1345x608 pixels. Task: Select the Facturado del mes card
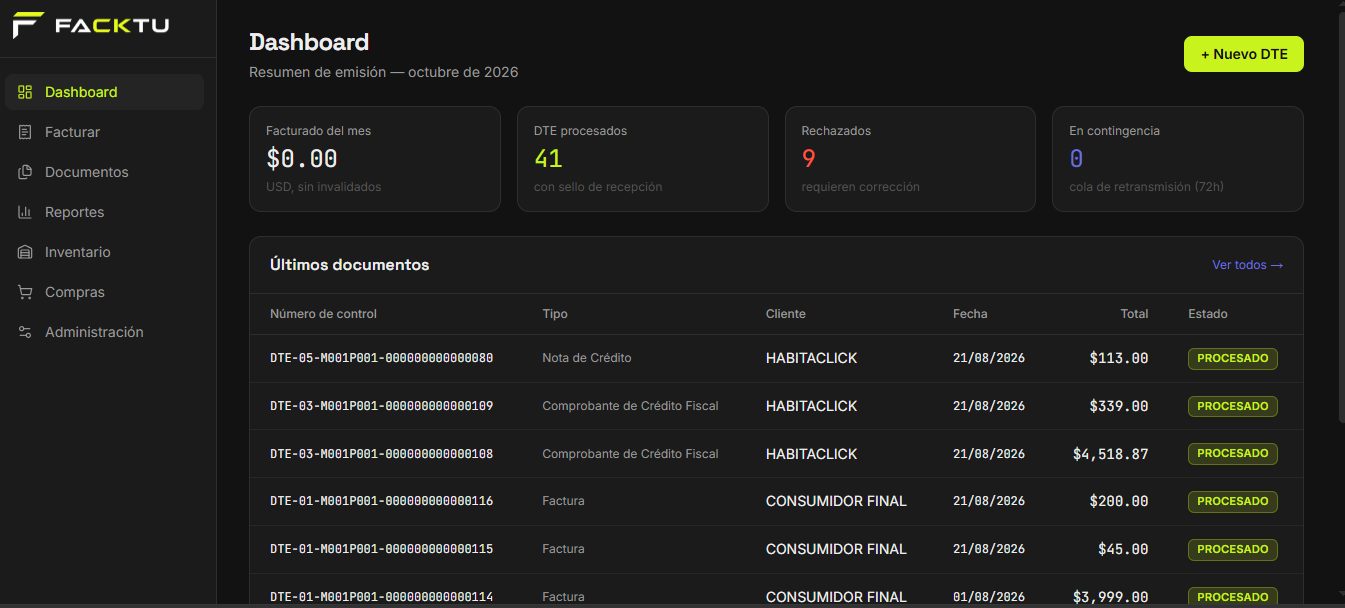(x=375, y=159)
